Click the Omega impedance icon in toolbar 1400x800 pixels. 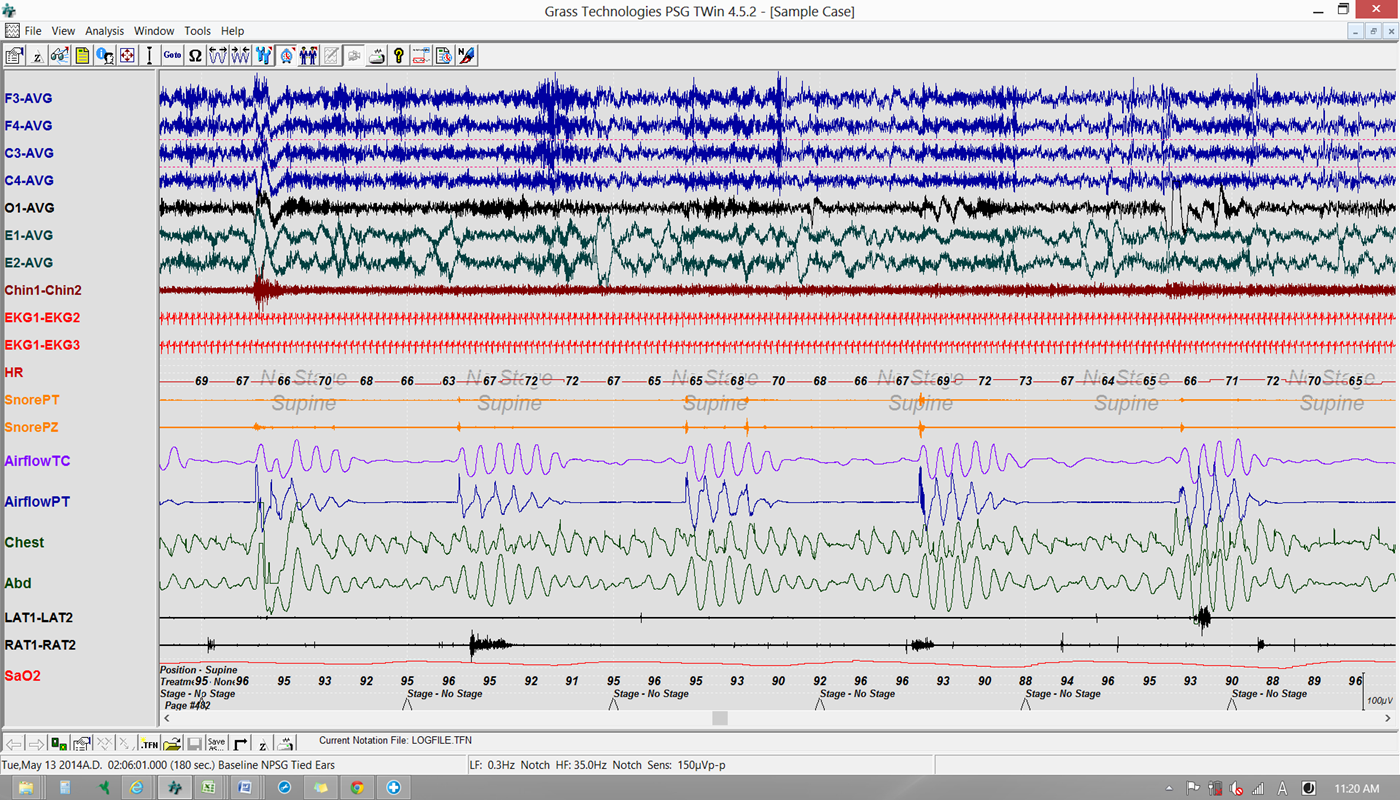point(195,56)
